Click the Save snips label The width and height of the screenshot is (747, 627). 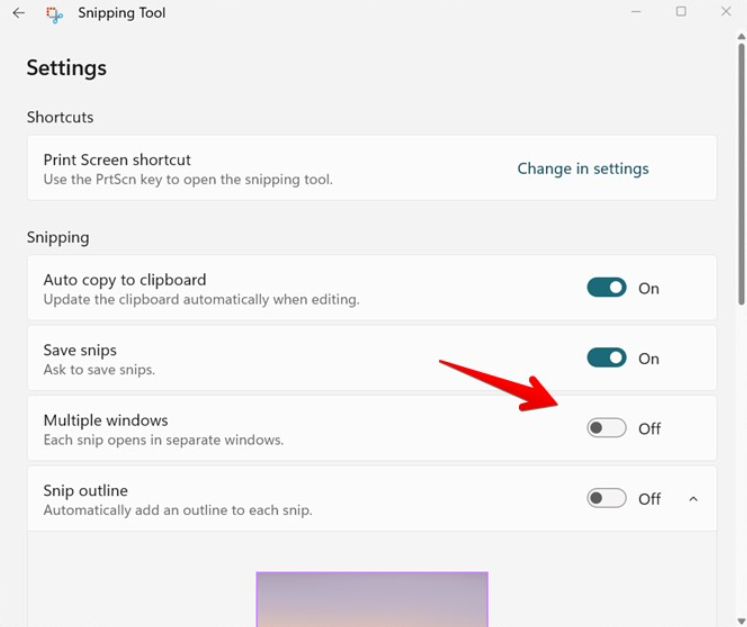(80, 350)
